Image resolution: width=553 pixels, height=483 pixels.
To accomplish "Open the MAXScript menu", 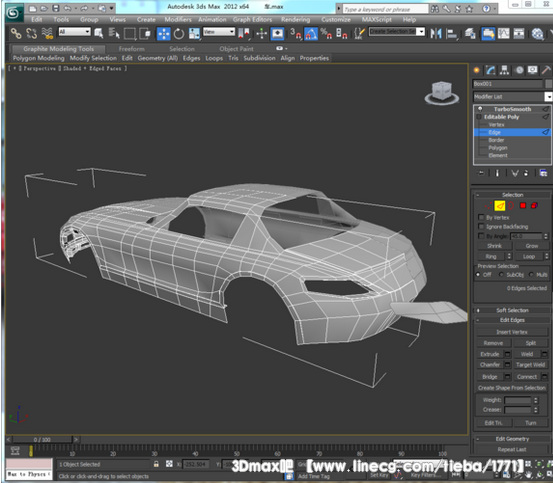I will [x=377, y=19].
